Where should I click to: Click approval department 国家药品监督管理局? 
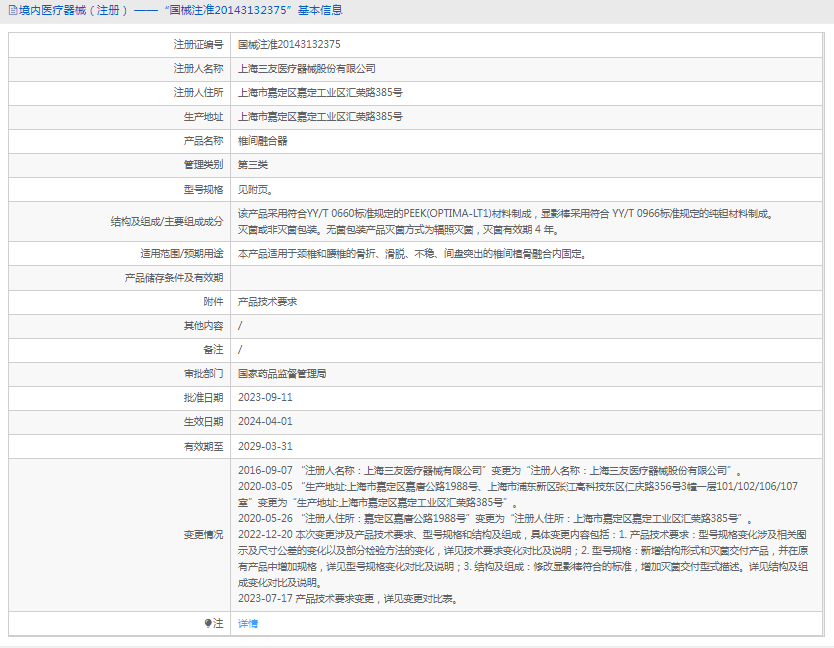click(282, 373)
